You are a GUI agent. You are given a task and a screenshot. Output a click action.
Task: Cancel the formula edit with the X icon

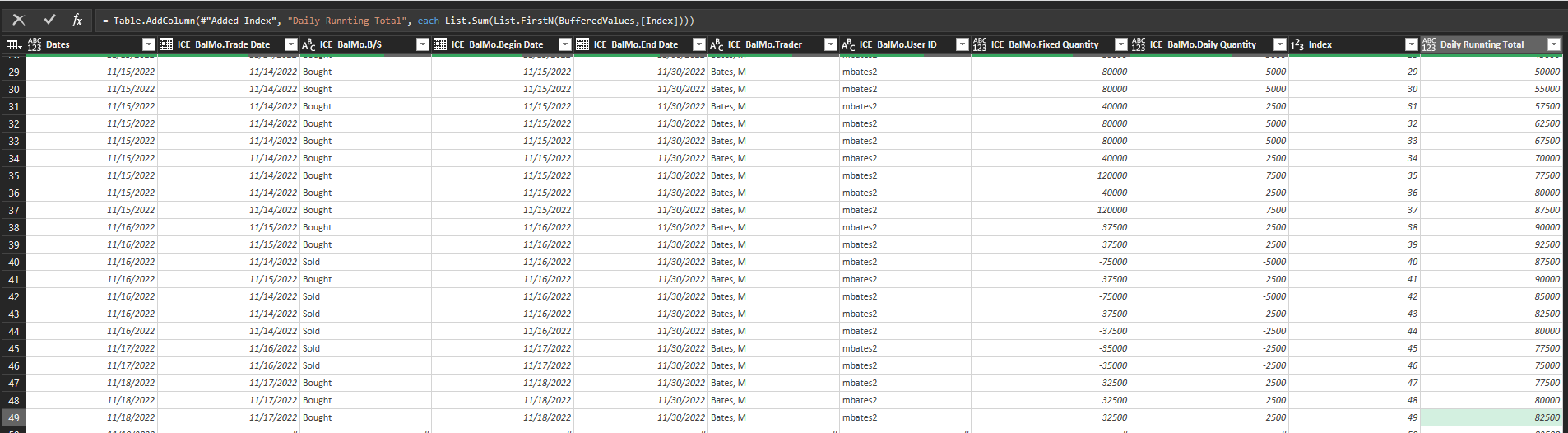19,20
